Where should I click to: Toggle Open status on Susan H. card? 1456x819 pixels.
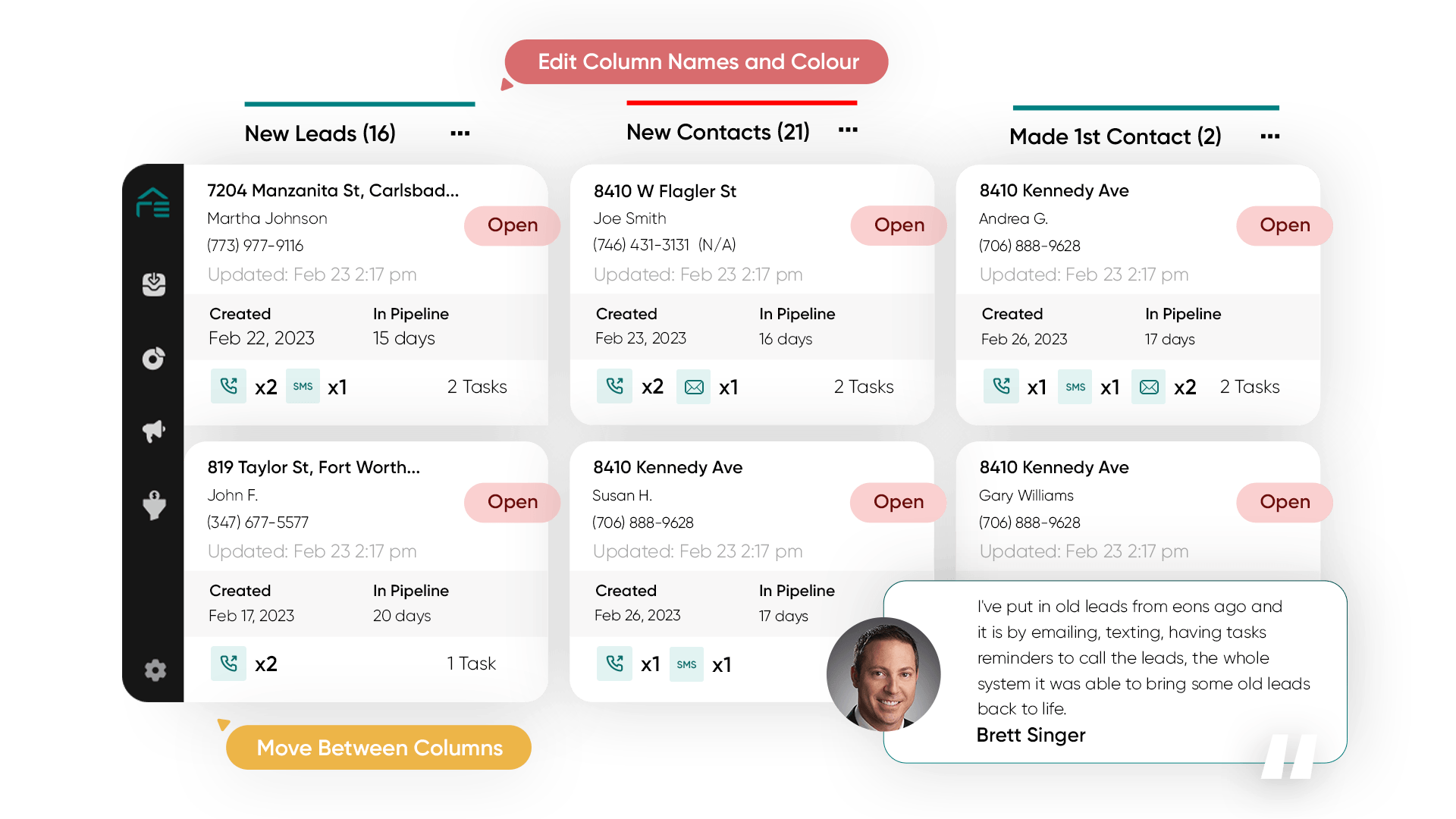point(896,500)
